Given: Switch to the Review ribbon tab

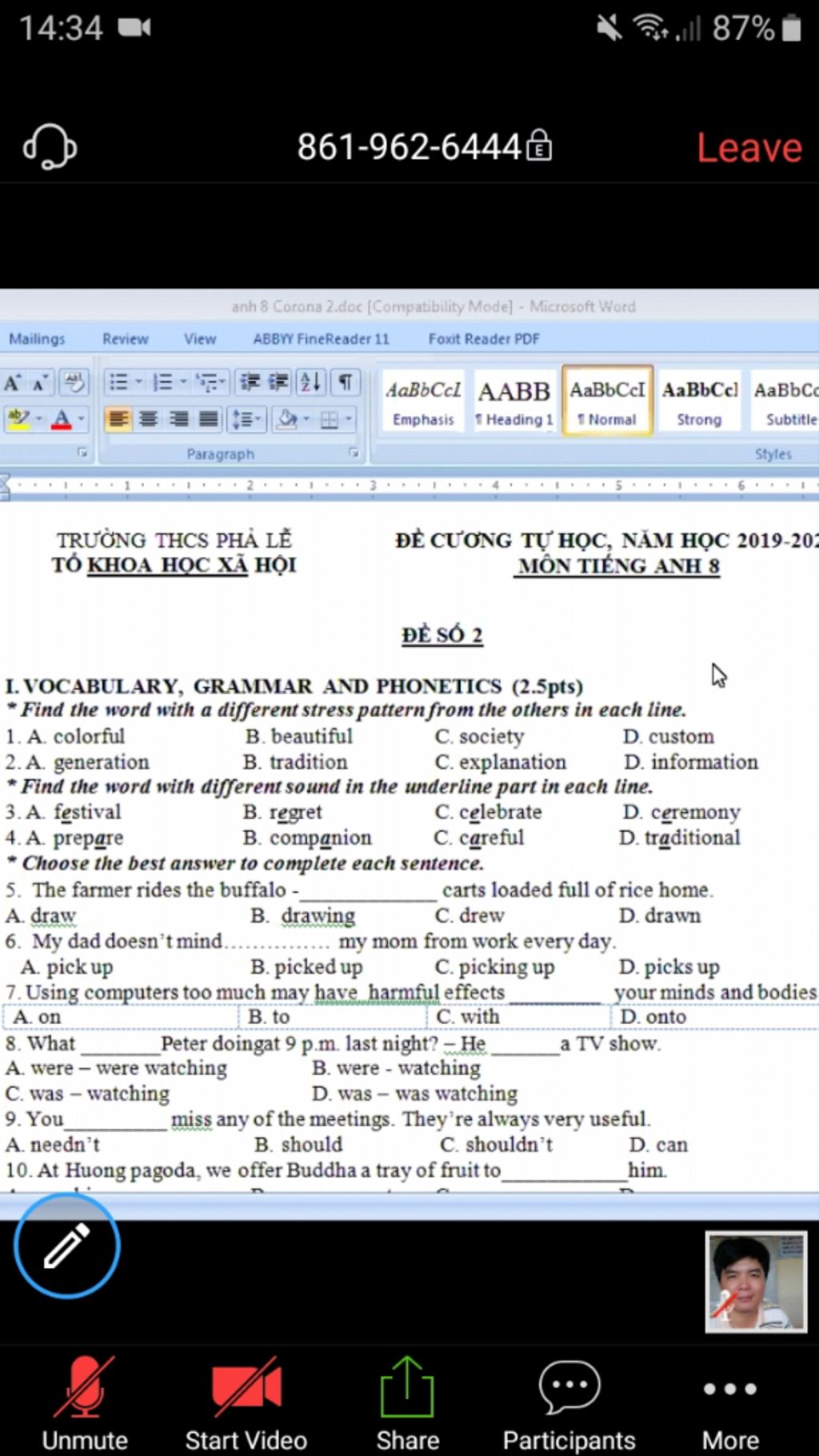Looking at the screenshot, I should (x=126, y=338).
